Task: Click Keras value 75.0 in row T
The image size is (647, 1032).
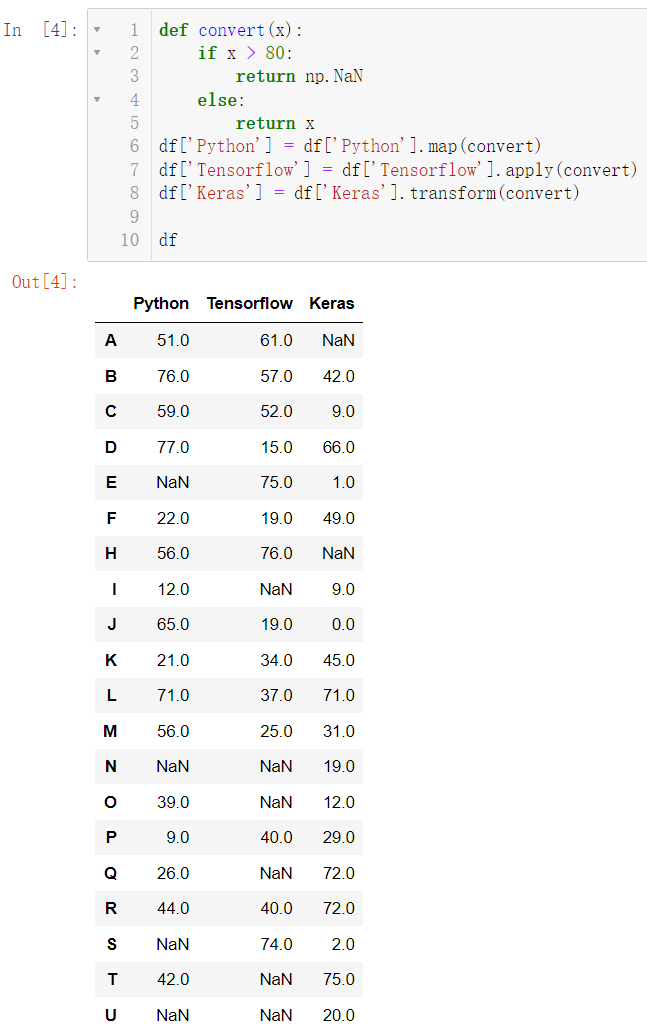Action: pyautogui.click(x=339, y=979)
